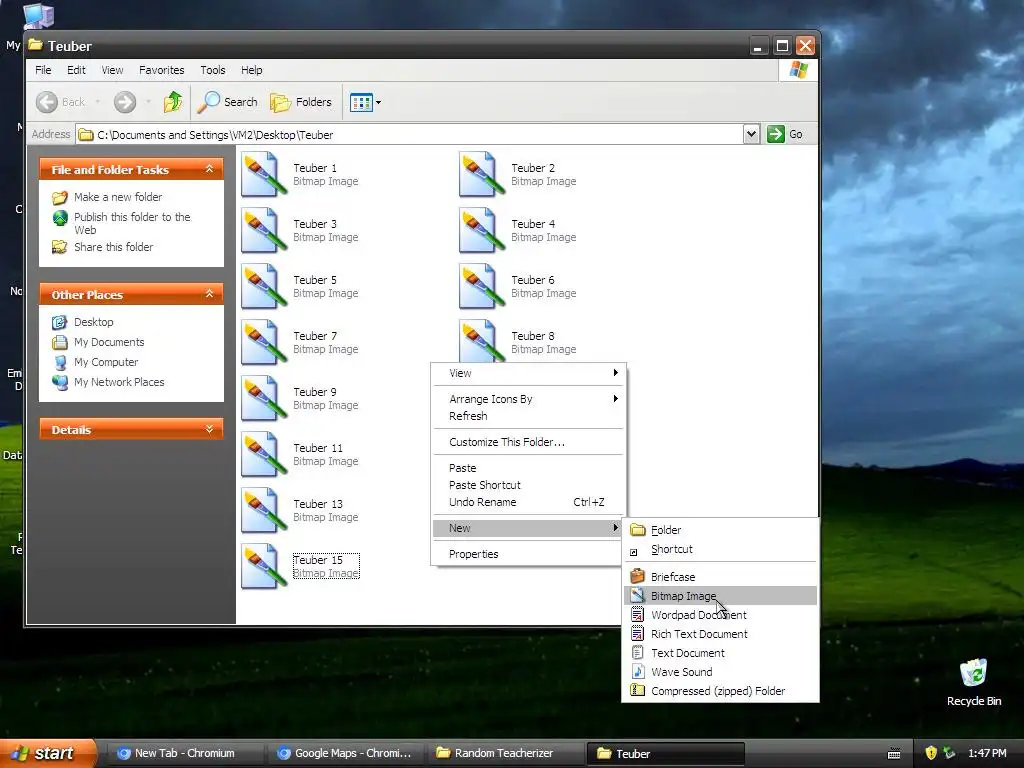Viewport: 1024px width, 768px height.
Task: Open the Favorites menu
Action: coord(161,70)
